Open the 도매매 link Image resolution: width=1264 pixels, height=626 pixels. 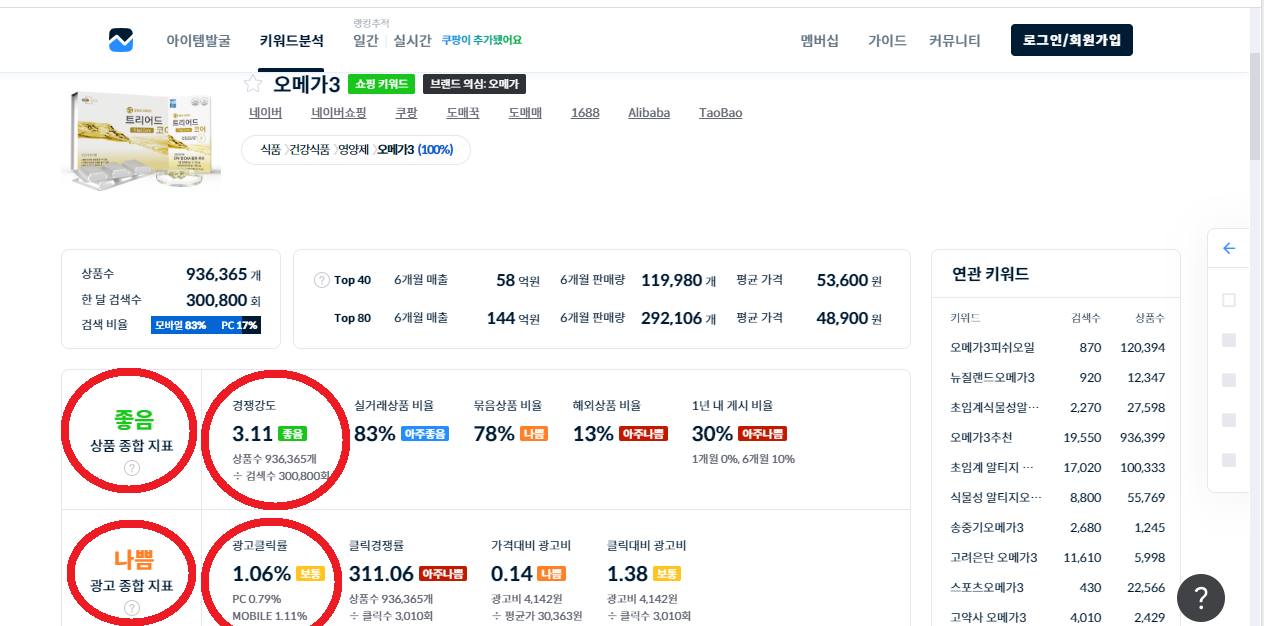pyautogui.click(x=525, y=113)
